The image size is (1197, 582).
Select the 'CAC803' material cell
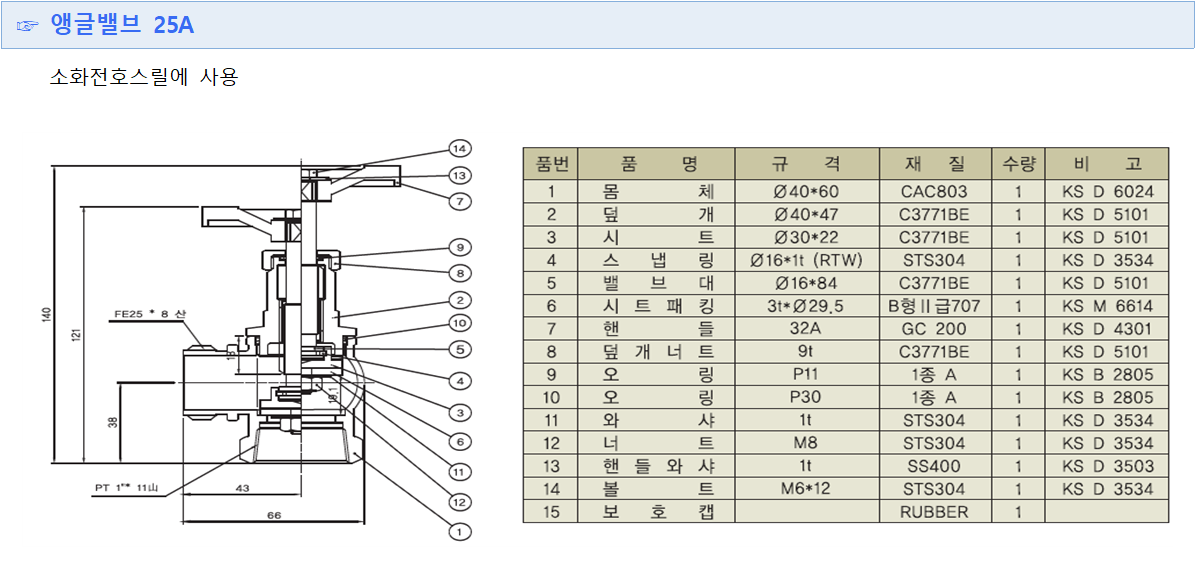pyautogui.click(x=935, y=192)
